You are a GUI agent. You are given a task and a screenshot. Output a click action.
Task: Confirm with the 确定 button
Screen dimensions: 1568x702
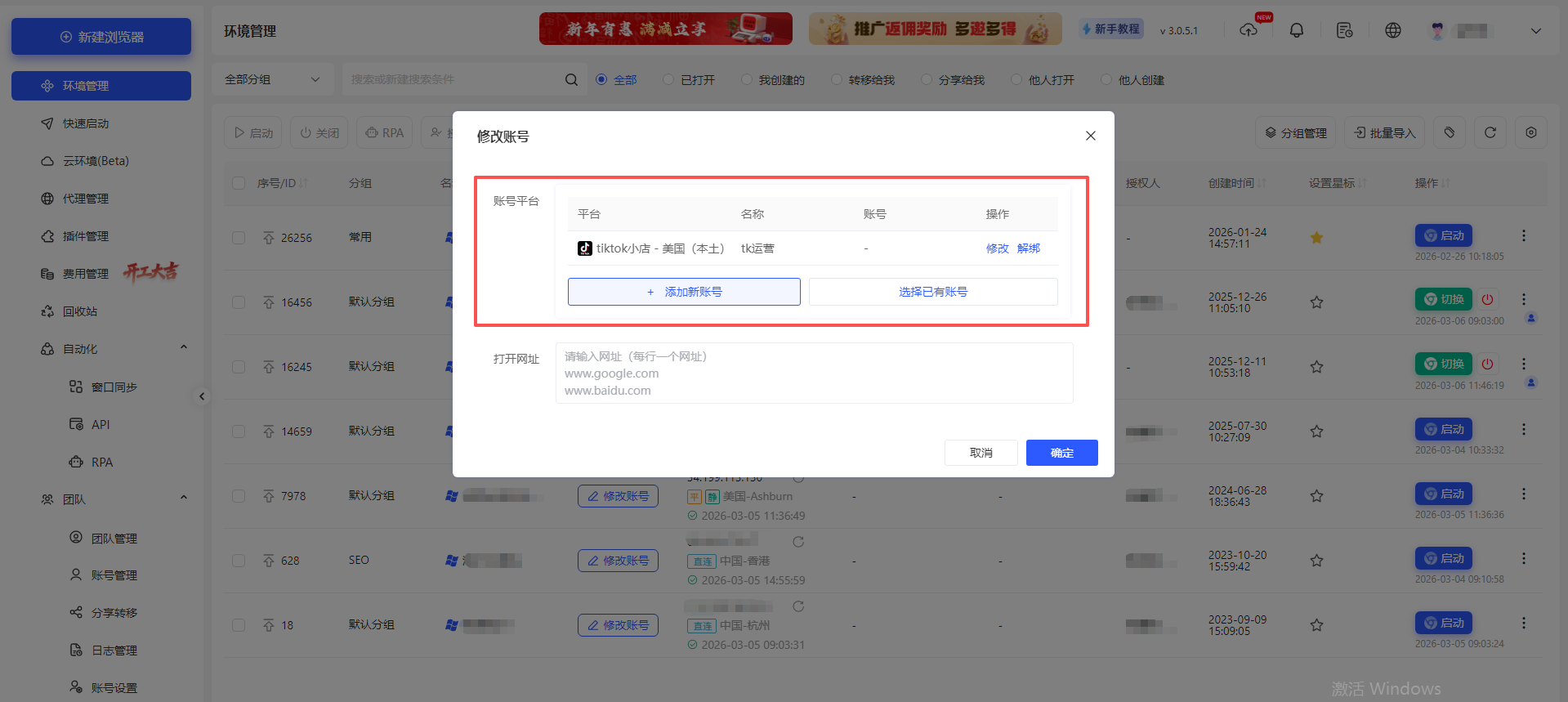click(1061, 453)
